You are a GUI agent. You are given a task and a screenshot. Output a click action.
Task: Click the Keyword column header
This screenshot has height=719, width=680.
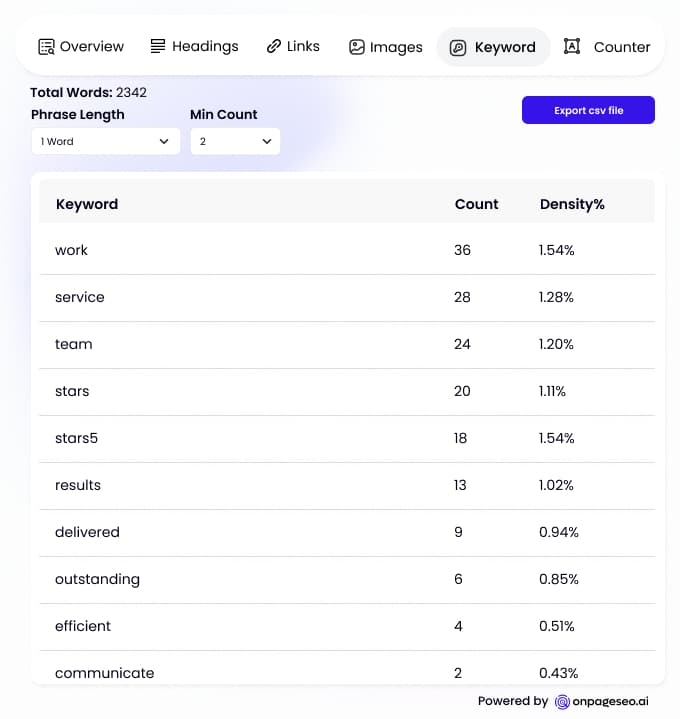[x=87, y=204]
